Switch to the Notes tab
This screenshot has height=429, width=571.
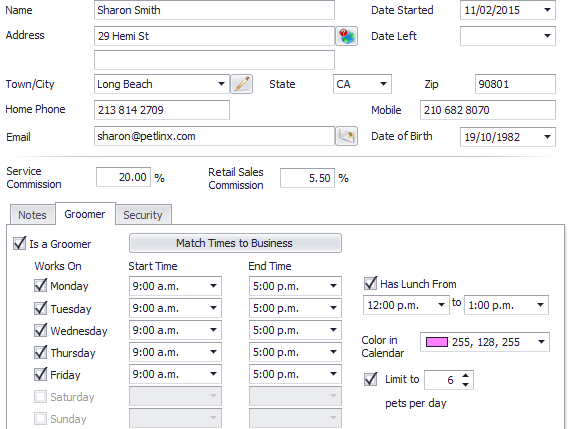click(x=32, y=215)
